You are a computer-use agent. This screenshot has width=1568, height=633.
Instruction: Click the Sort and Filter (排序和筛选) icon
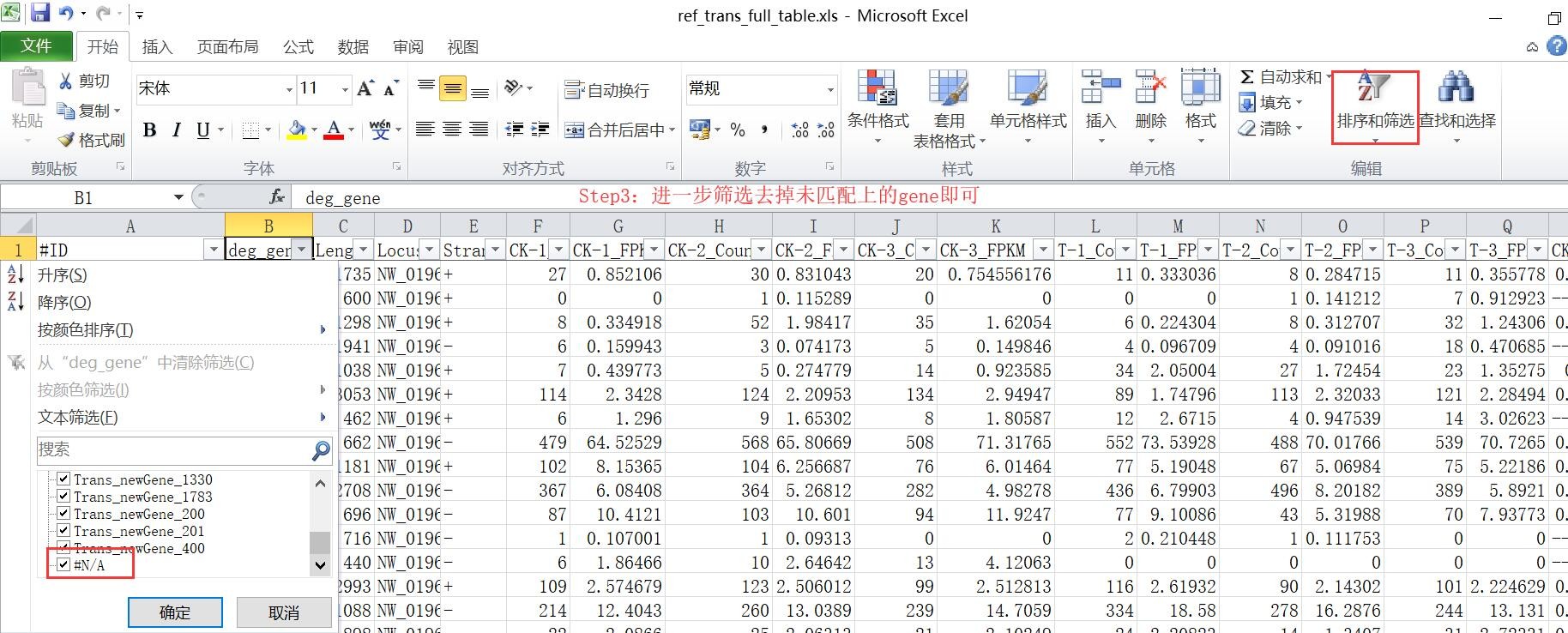click(x=1373, y=88)
